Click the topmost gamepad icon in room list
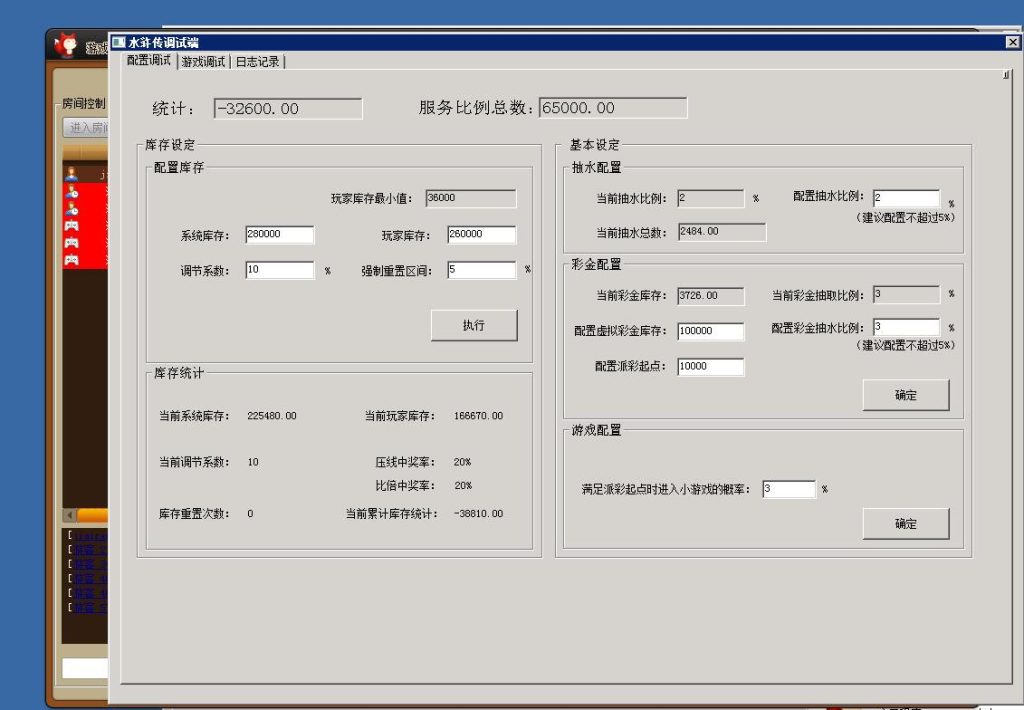This screenshot has width=1024, height=710. [72, 226]
